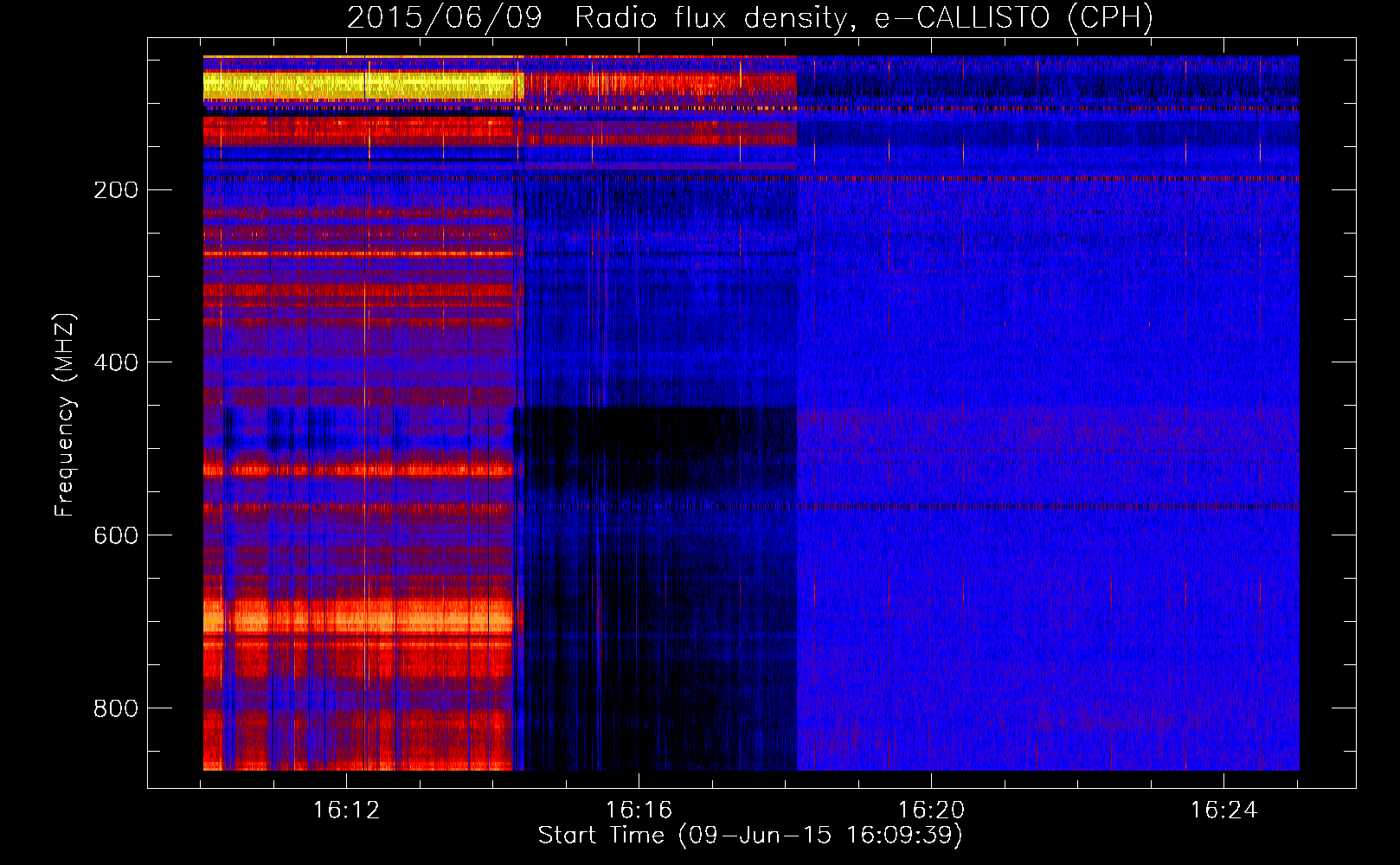The height and width of the screenshot is (865, 1400).
Task: Select the 600 frequency tick label
Action: (x=116, y=536)
